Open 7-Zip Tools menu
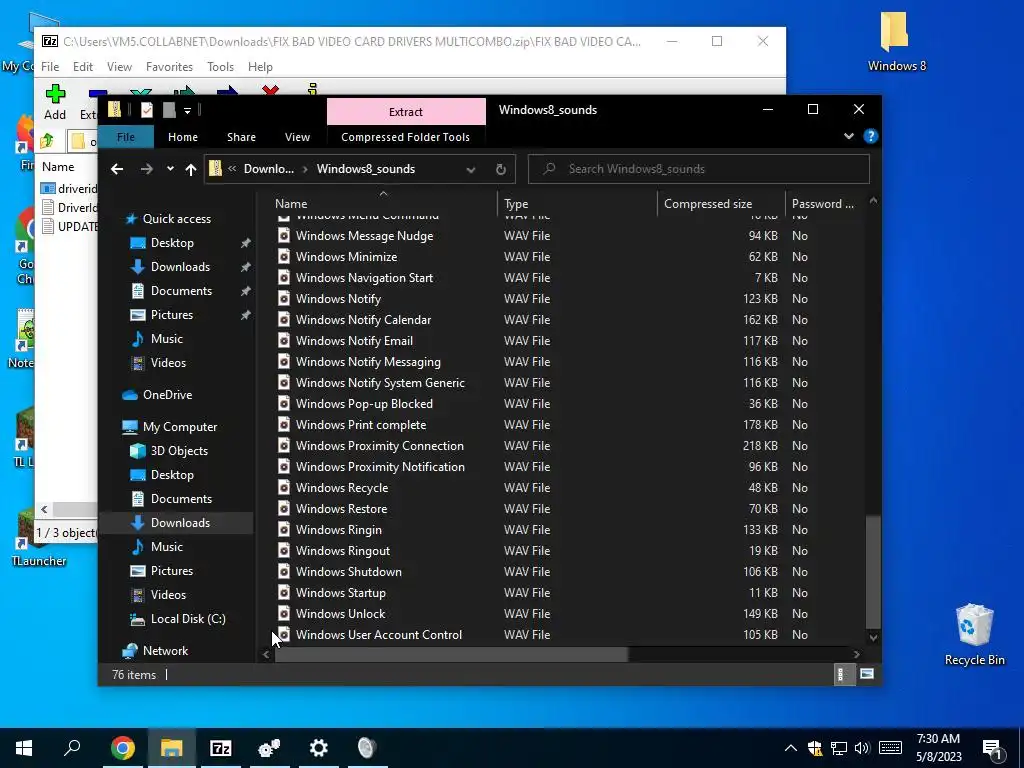Image resolution: width=1024 pixels, height=768 pixels. (x=220, y=67)
